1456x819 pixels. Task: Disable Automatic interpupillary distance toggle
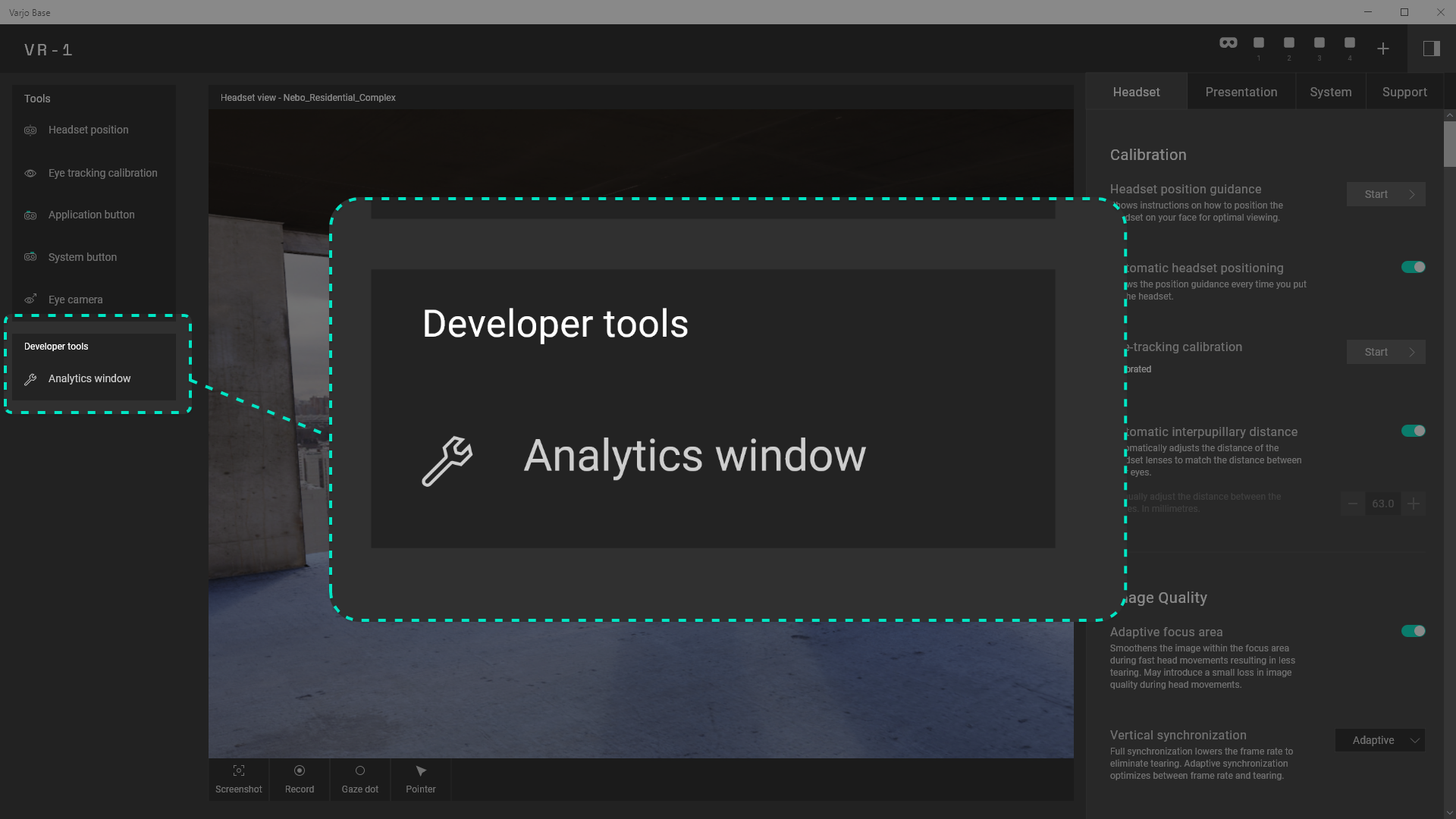click(x=1414, y=431)
